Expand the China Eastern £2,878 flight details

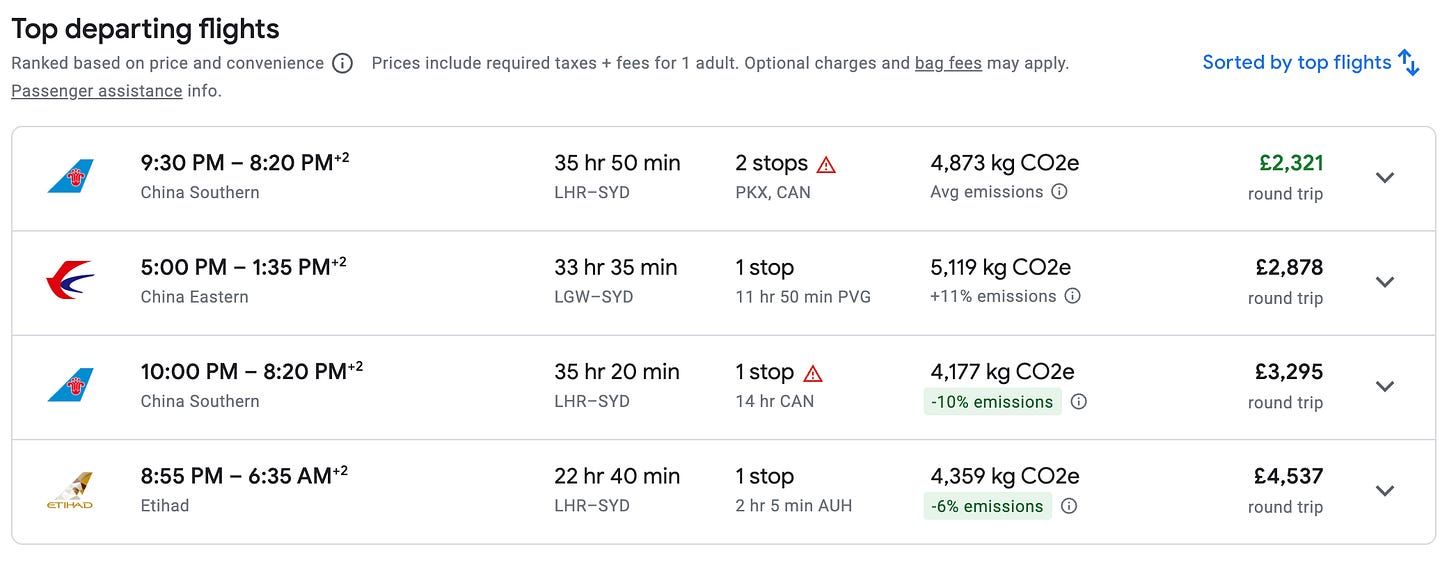click(x=1384, y=282)
